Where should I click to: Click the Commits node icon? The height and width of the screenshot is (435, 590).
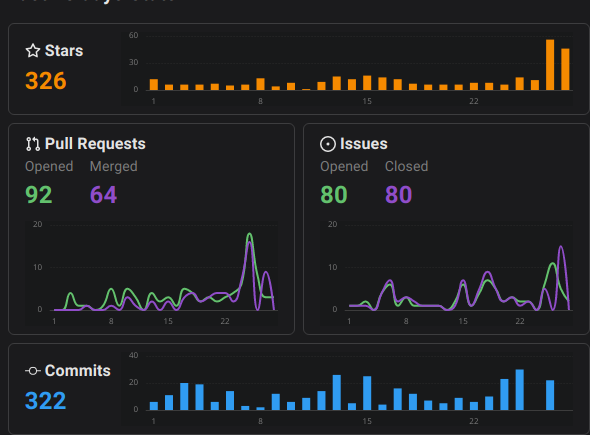33,371
